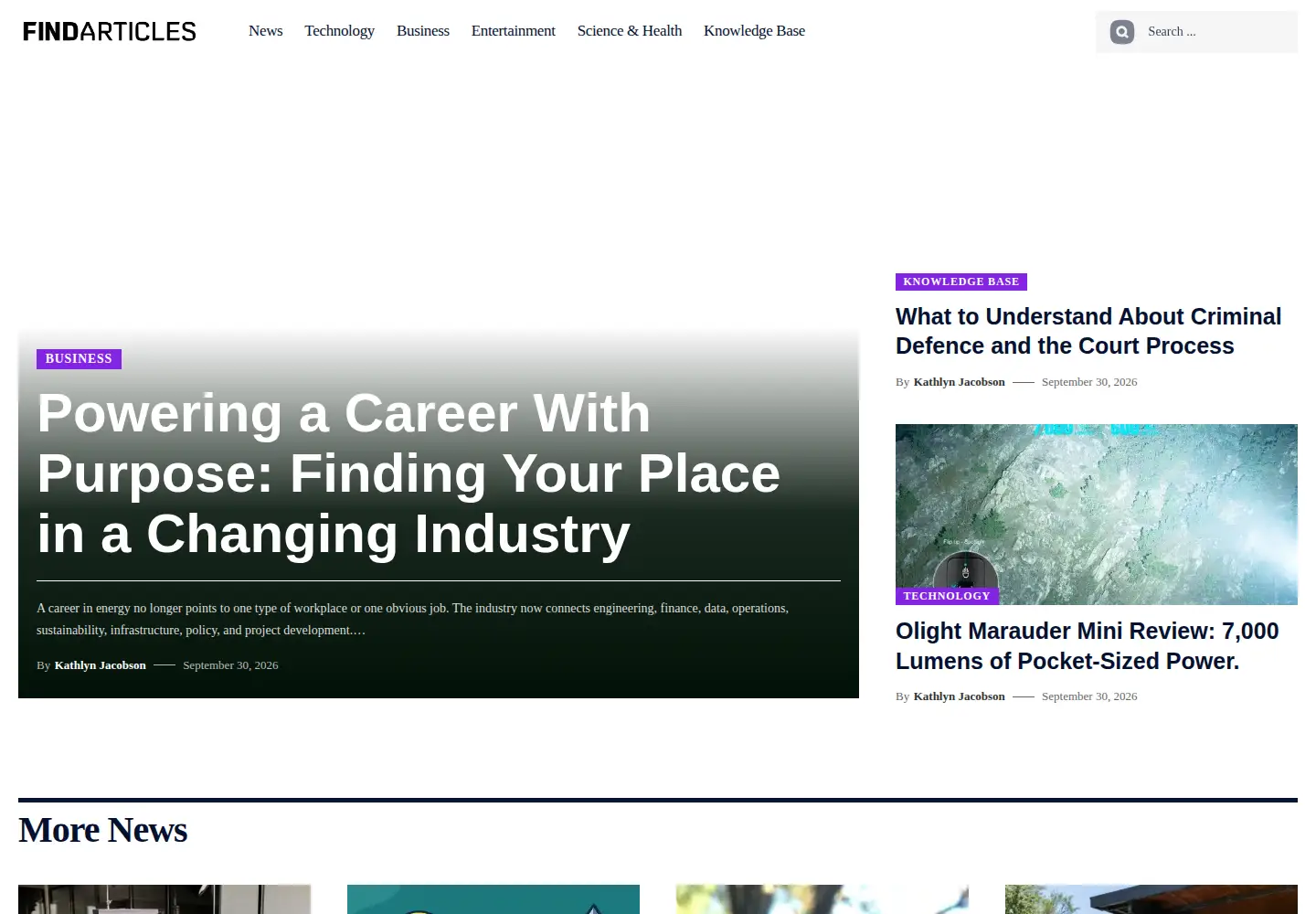Click the purple BUSINESS category tag

pos(79,359)
